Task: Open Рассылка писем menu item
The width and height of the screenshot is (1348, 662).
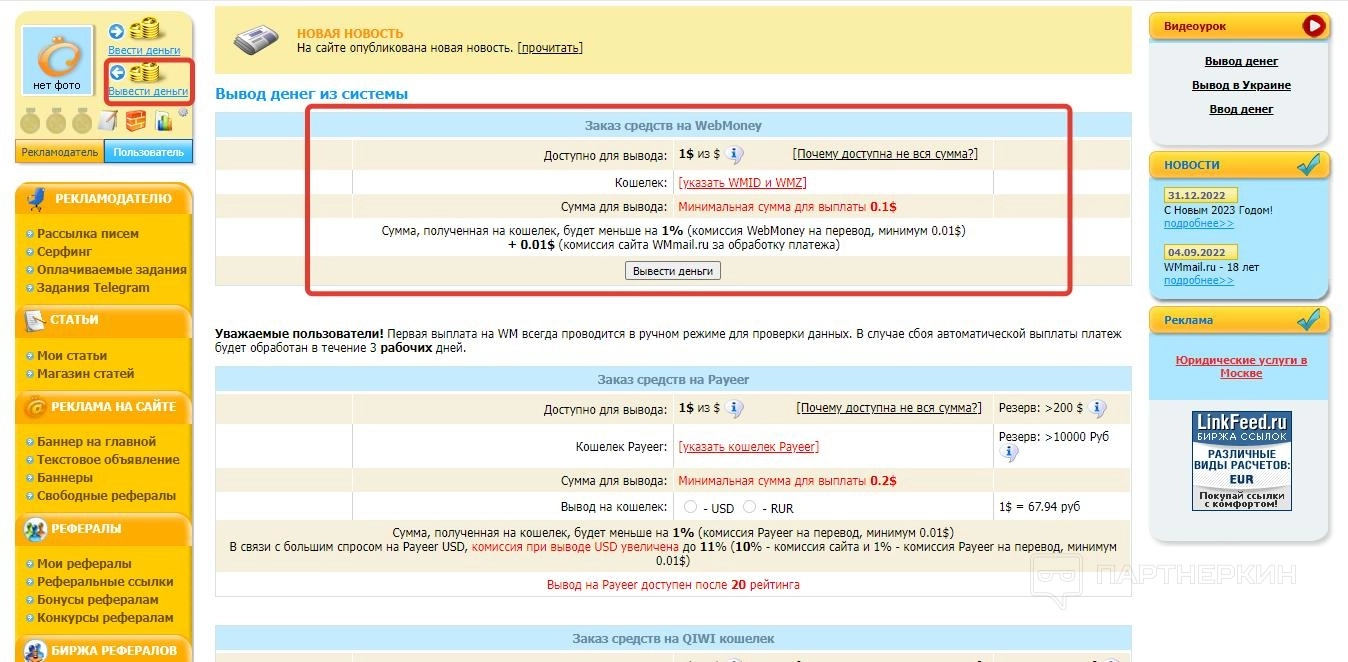Action: click(88, 234)
